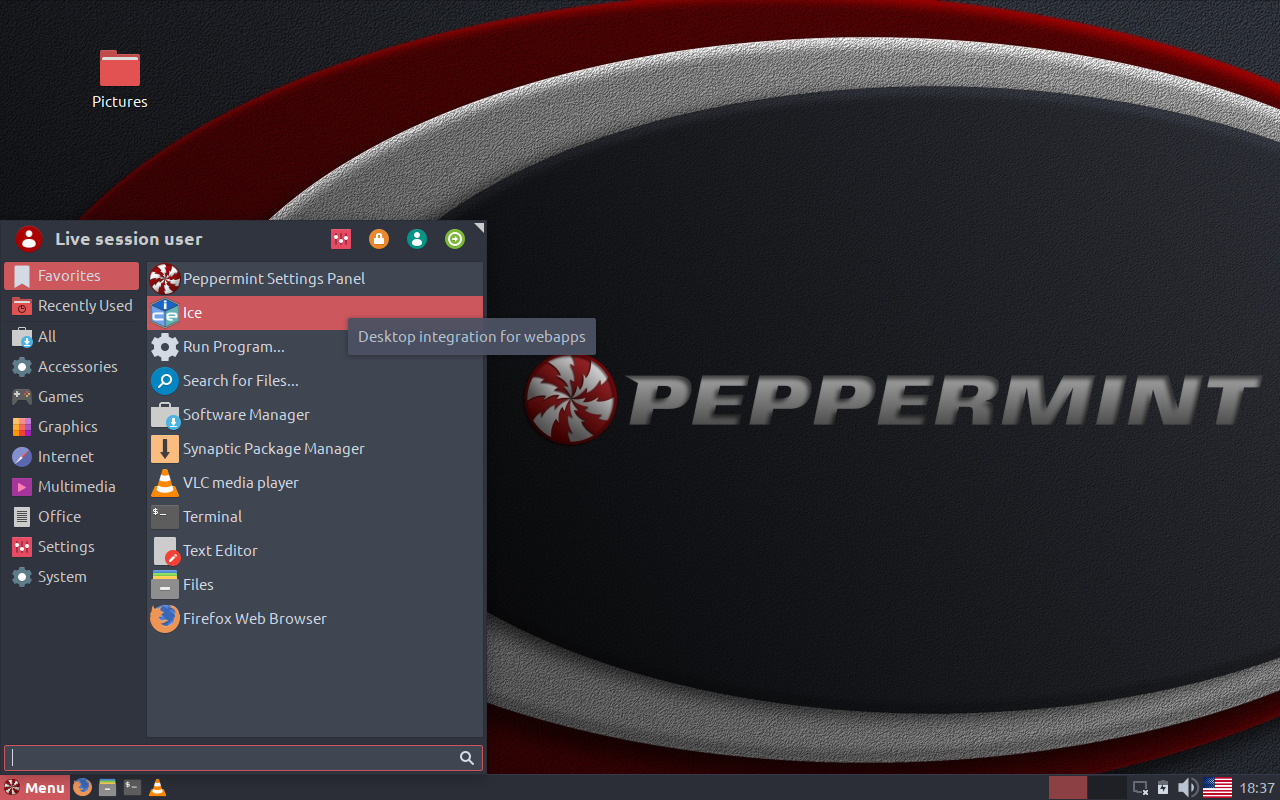The width and height of the screenshot is (1280, 800).
Task: Open the Software Manager
Action: (x=246, y=414)
